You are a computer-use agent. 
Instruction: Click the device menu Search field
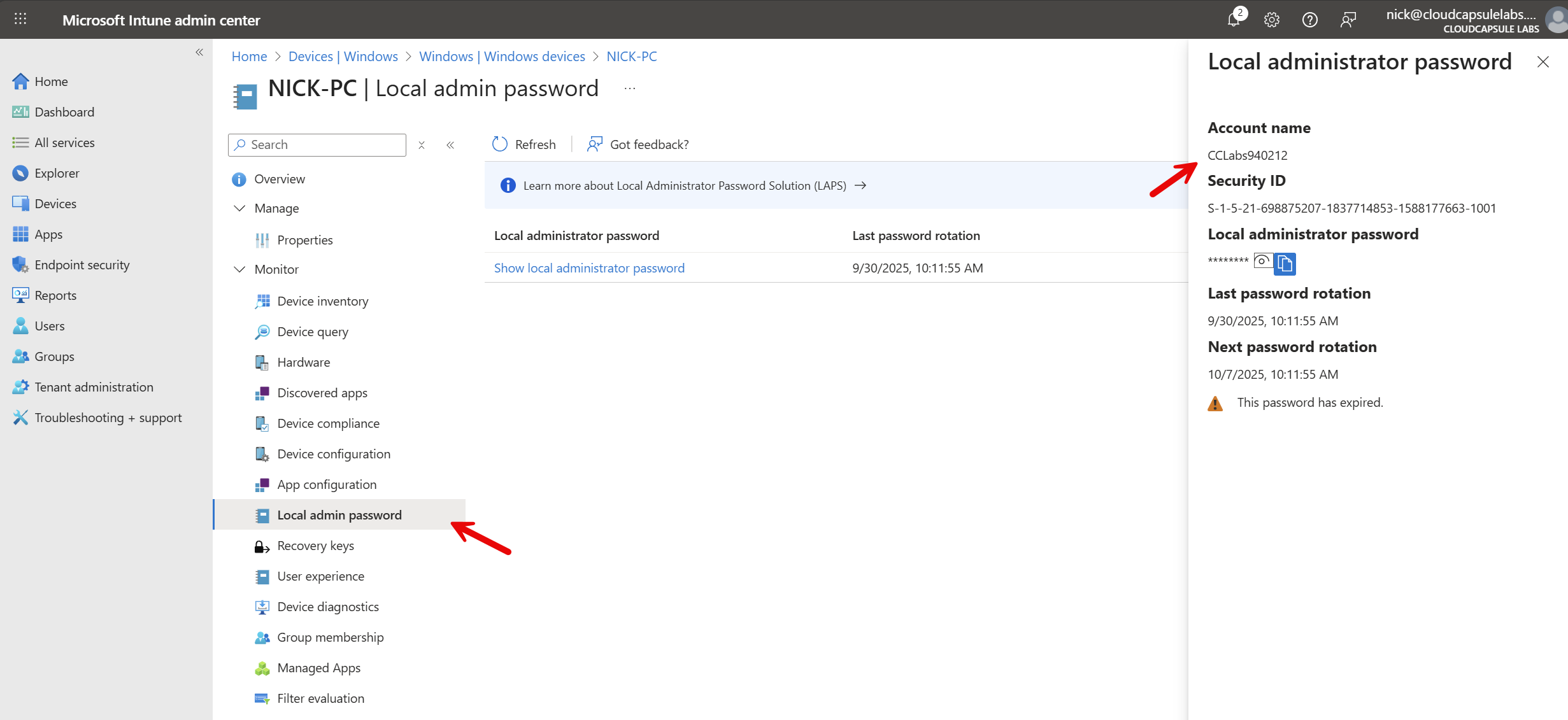[x=317, y=145]
